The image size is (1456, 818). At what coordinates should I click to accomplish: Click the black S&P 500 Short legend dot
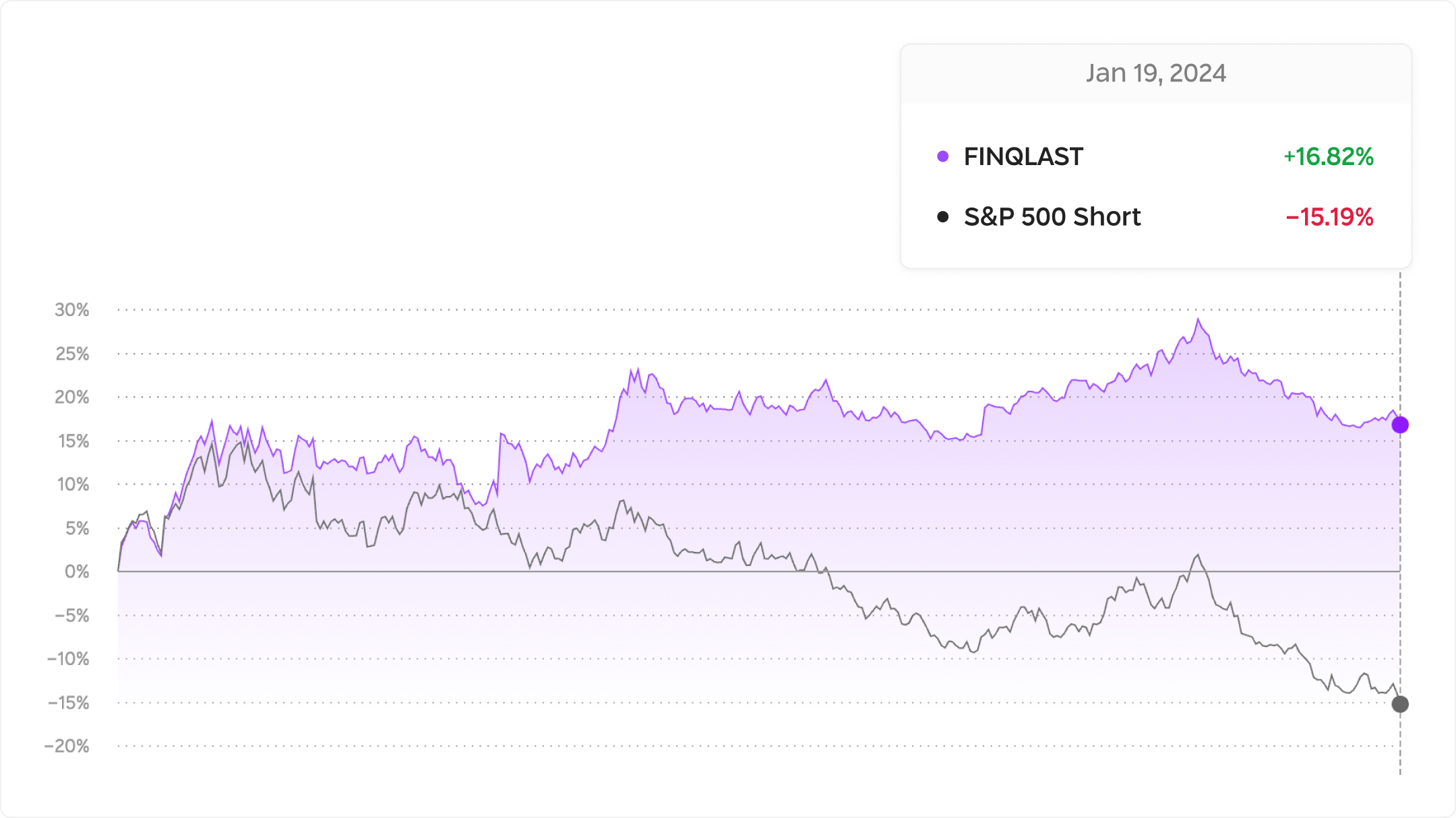943,216
